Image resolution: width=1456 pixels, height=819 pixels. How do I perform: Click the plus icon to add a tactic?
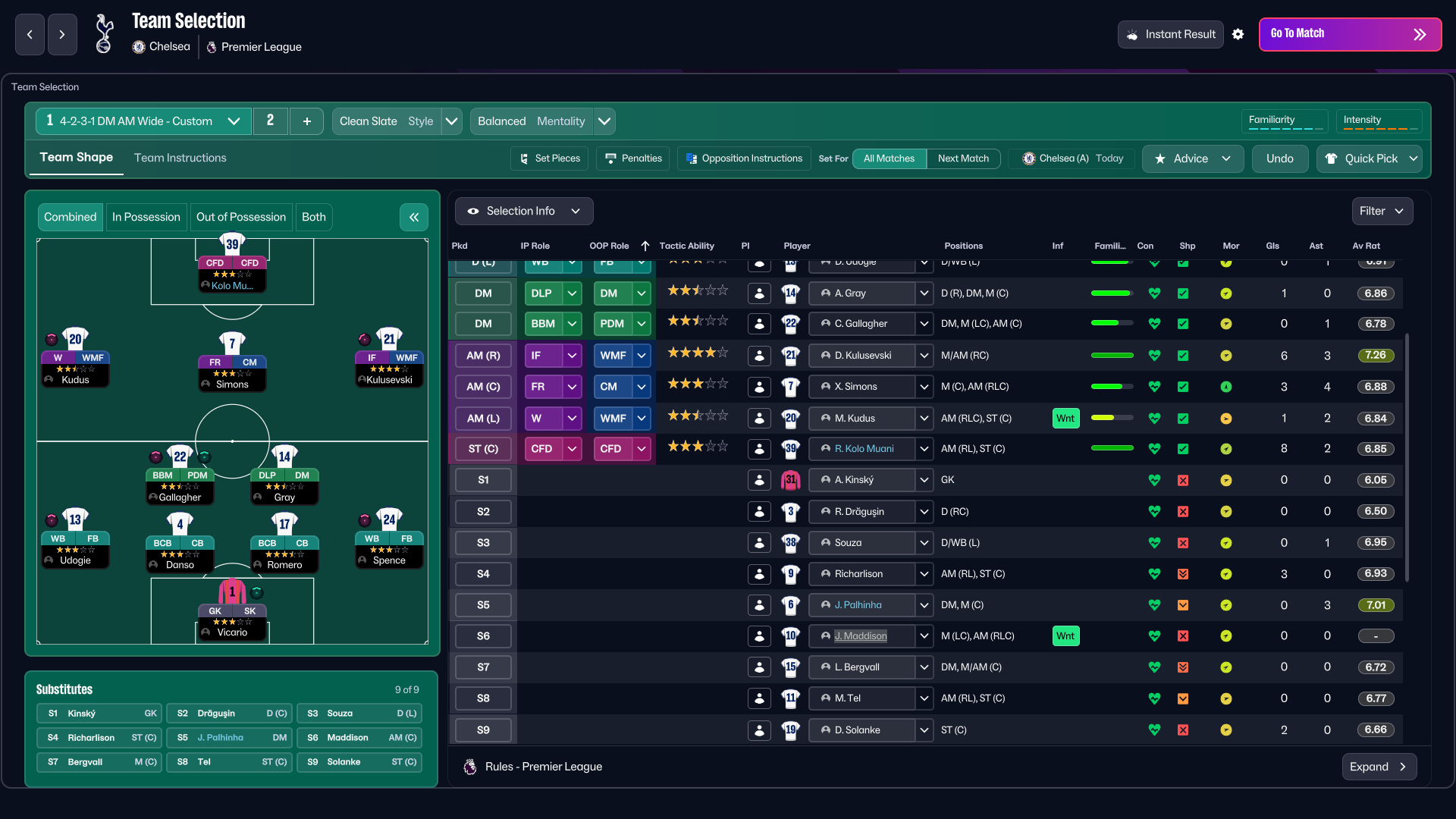[x=306, y=121]
